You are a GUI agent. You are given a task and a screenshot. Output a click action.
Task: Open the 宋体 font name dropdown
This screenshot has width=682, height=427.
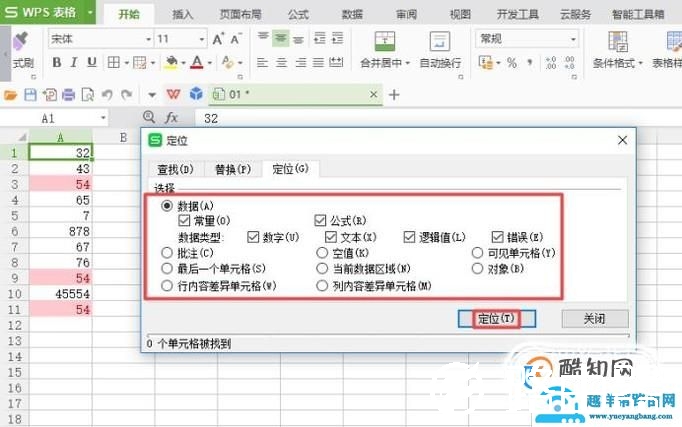148,39
